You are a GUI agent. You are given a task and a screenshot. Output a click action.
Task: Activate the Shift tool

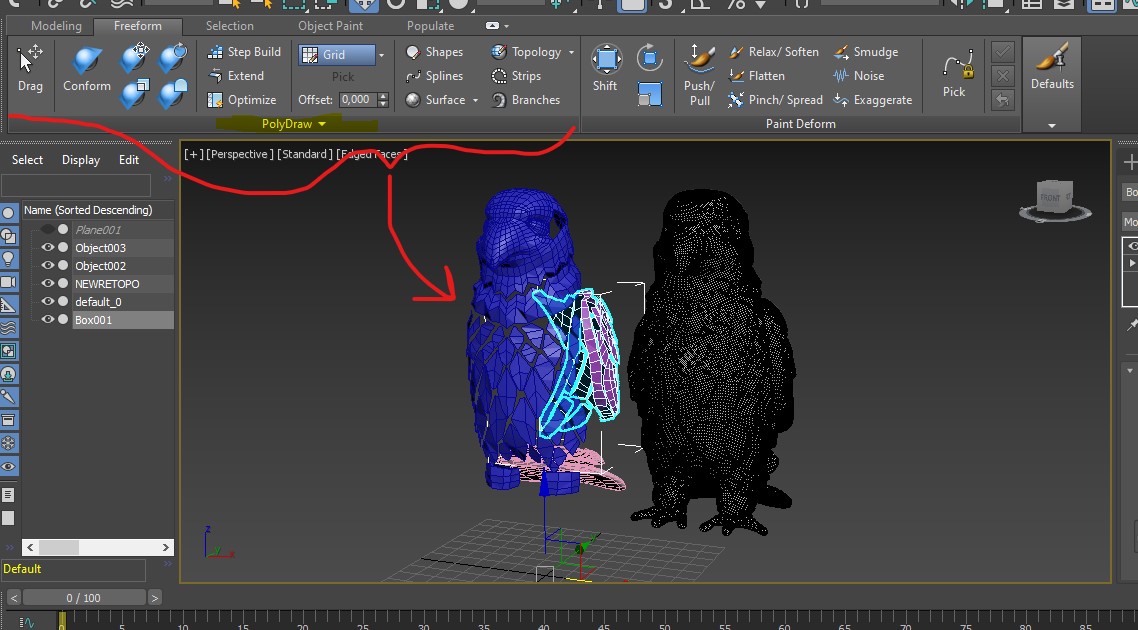click(x=605, y=67)
